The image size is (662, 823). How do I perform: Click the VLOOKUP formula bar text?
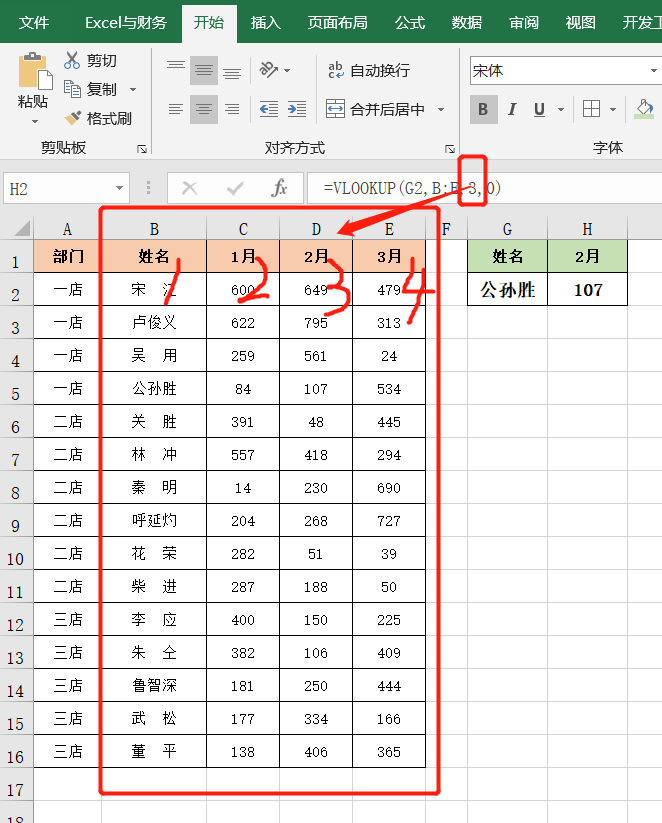click(x=412, y=188)
